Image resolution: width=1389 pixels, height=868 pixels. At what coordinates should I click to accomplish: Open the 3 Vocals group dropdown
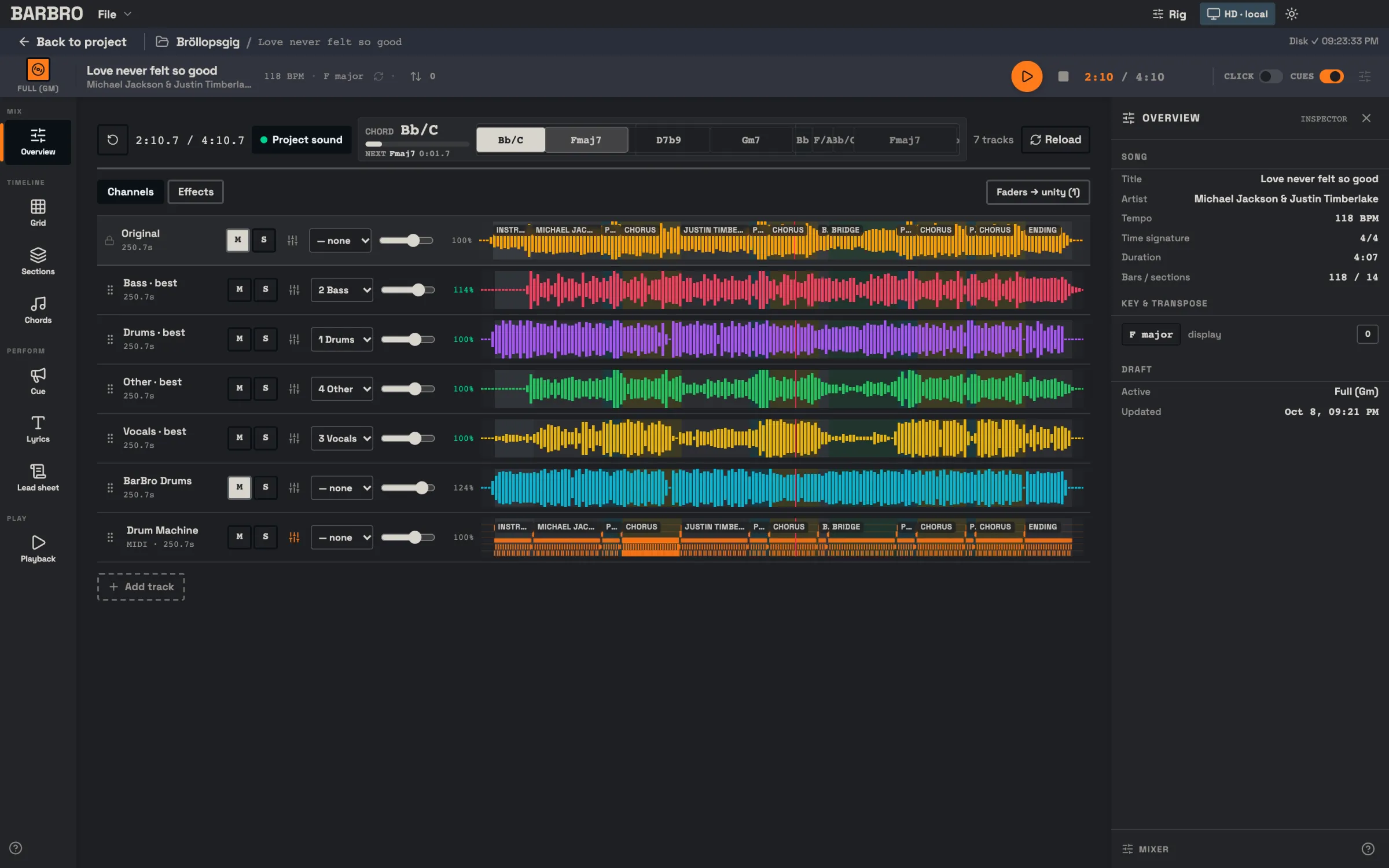coord(341,438)
